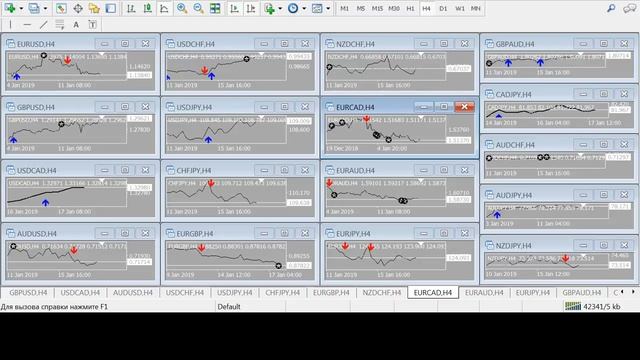Select the W1 timeframe
Image resolution: width=640 pixels, height=360 pixels.
[x=460, y=8]
